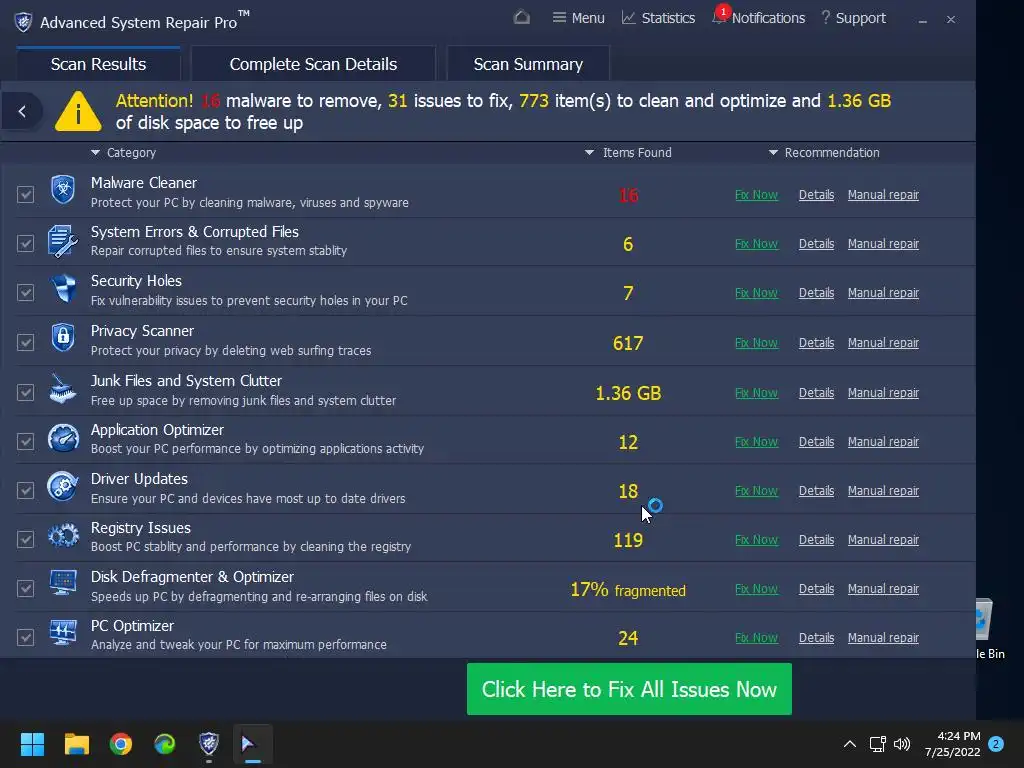The image size is (1024, 768).
Task: Switch to the Scan Results tab
Action: 99,64
